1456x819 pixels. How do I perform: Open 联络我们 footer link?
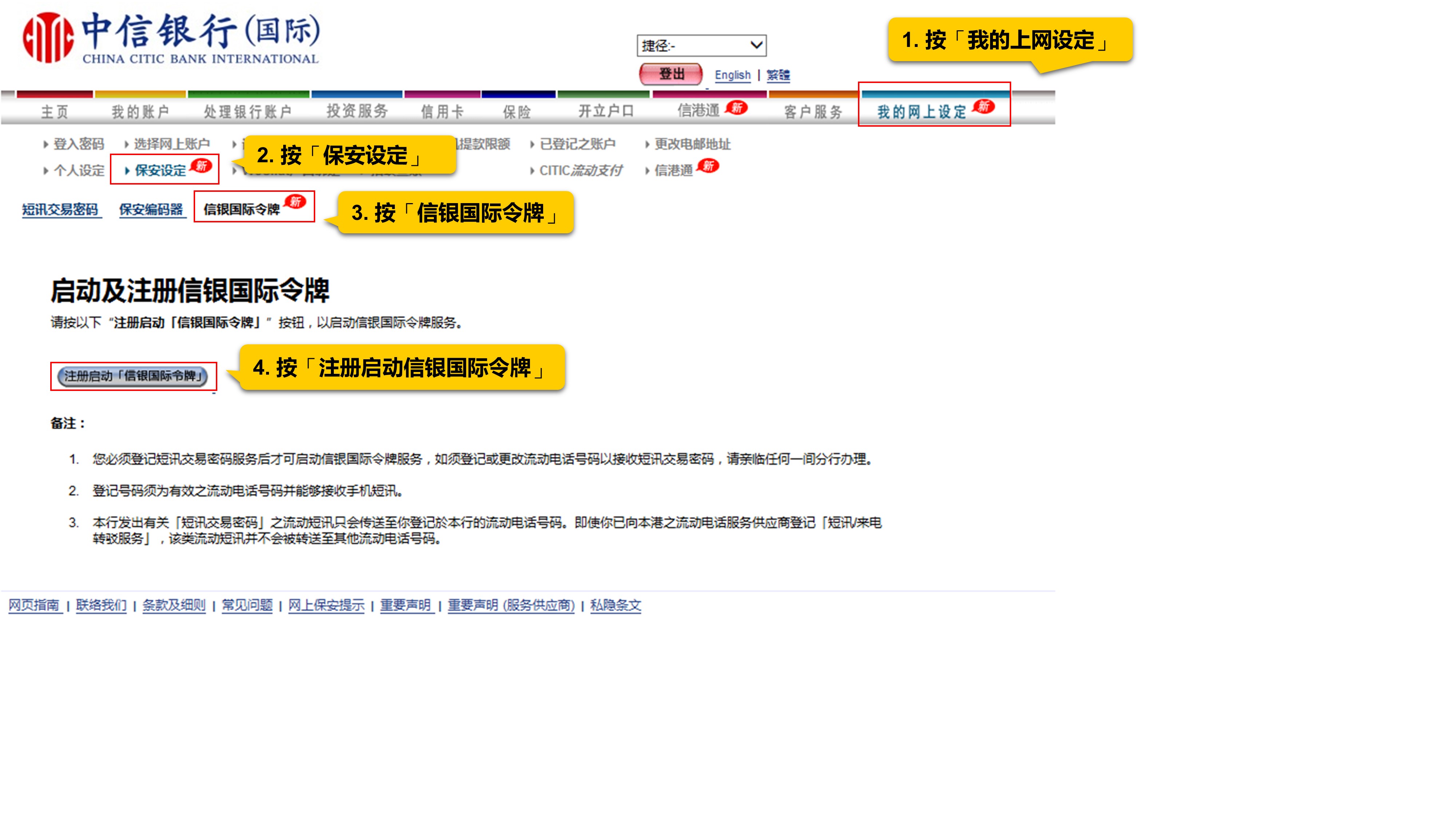(x=101, y=605)
